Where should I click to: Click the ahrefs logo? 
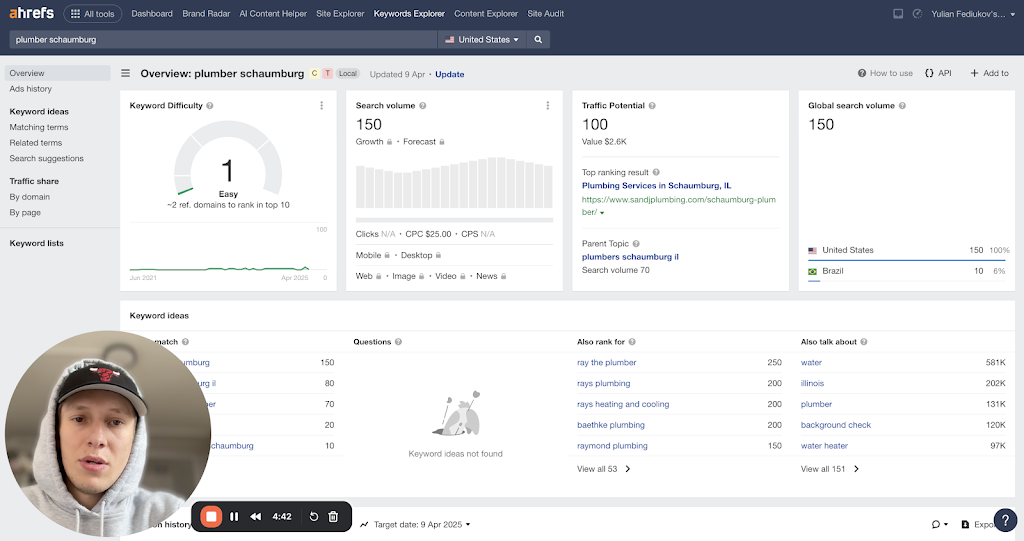pyautogui.click(x=31, y=13)
